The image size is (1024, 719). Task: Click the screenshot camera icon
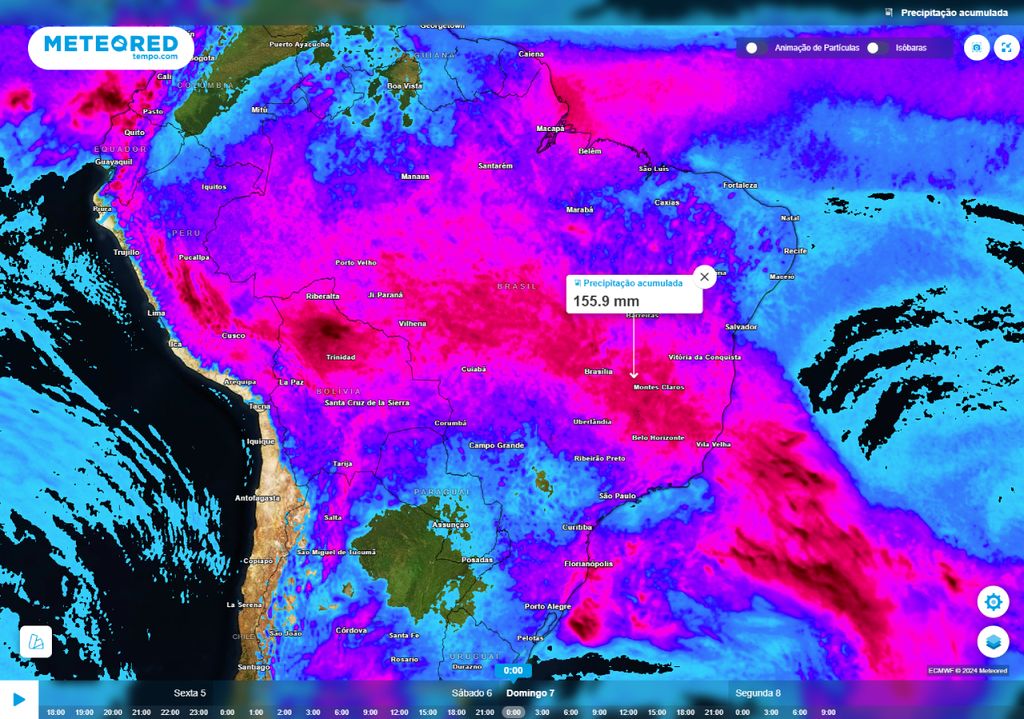[x=976, y=48]
